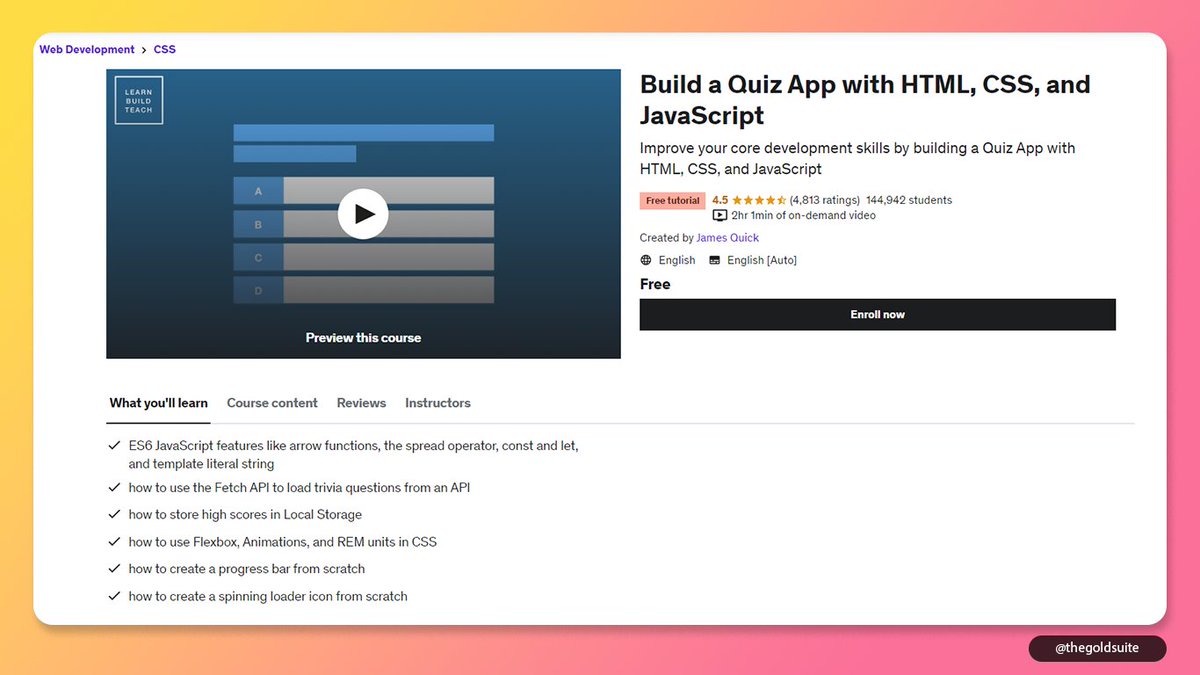The height and width of the screenshot is (675, 1200).
Task: Click the checkmark beside the Local Storage bullet
Action: pos(114,514)
